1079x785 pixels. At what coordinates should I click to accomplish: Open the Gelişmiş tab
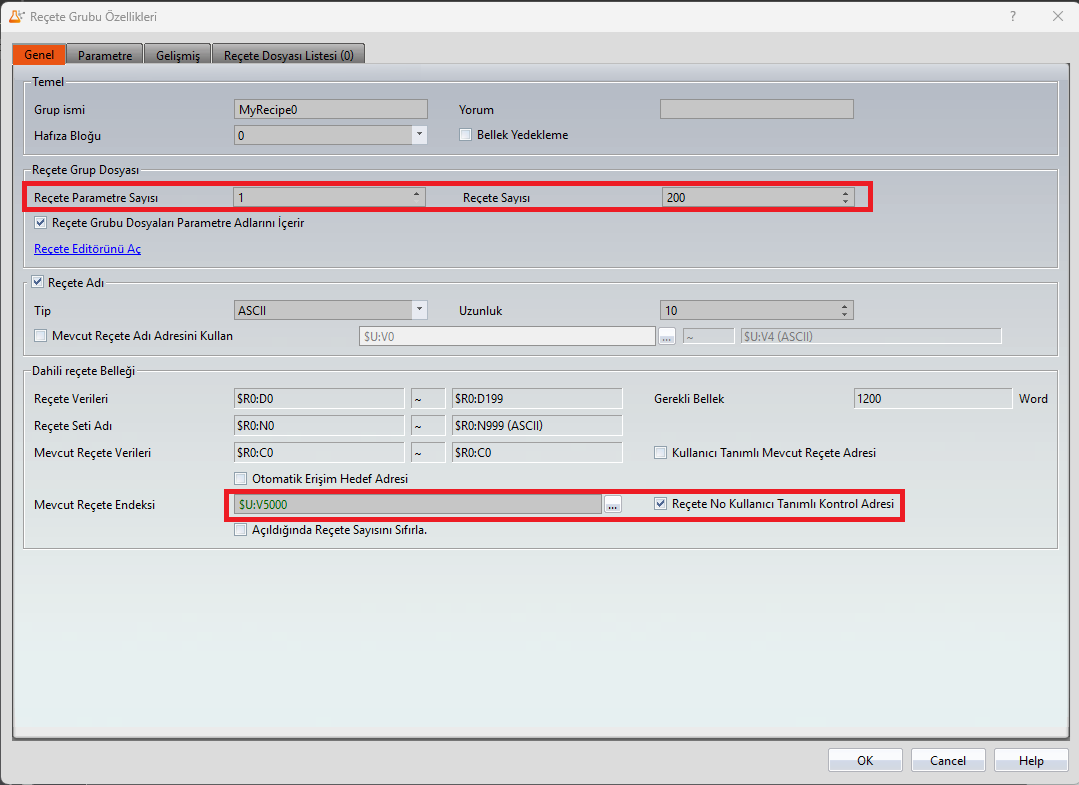[x=178, y=55]
